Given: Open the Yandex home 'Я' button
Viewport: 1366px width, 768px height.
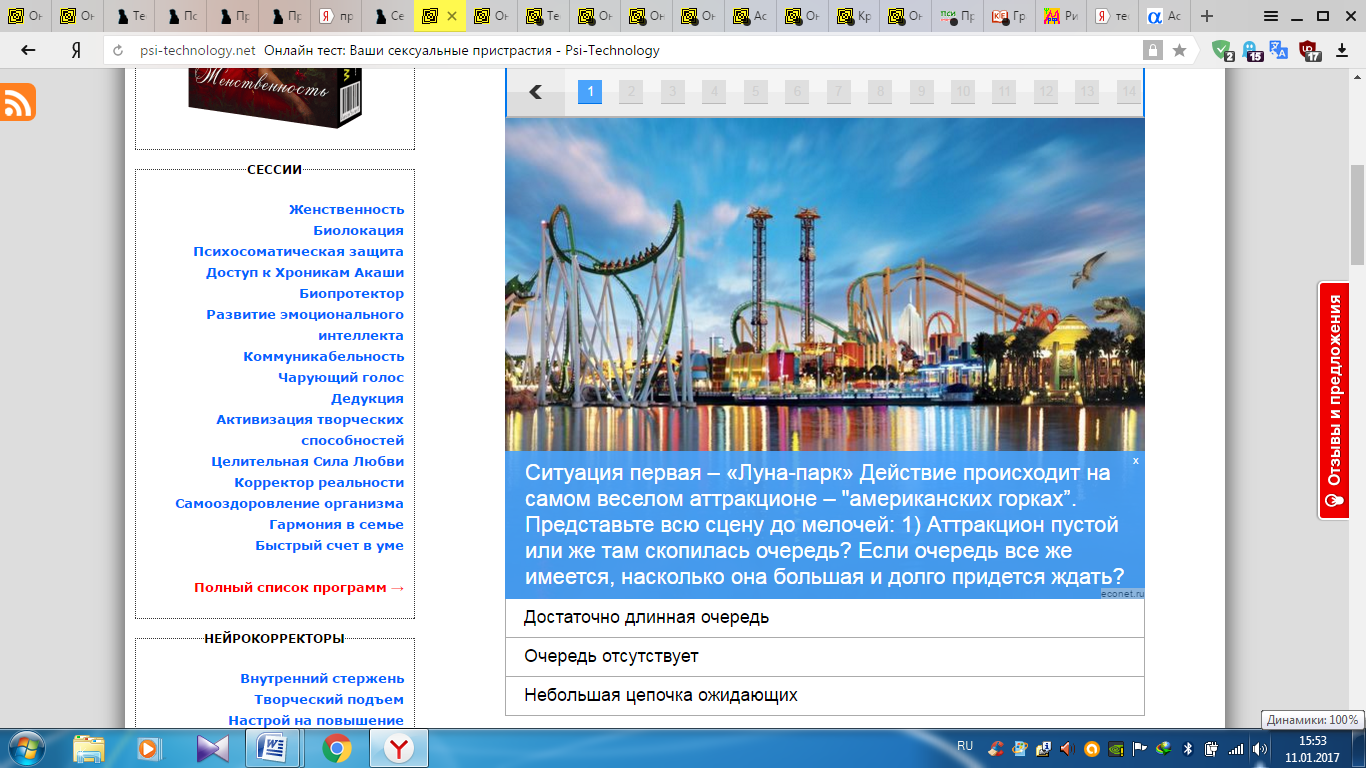Looking at the screenshot, I should tap(75, 50).
